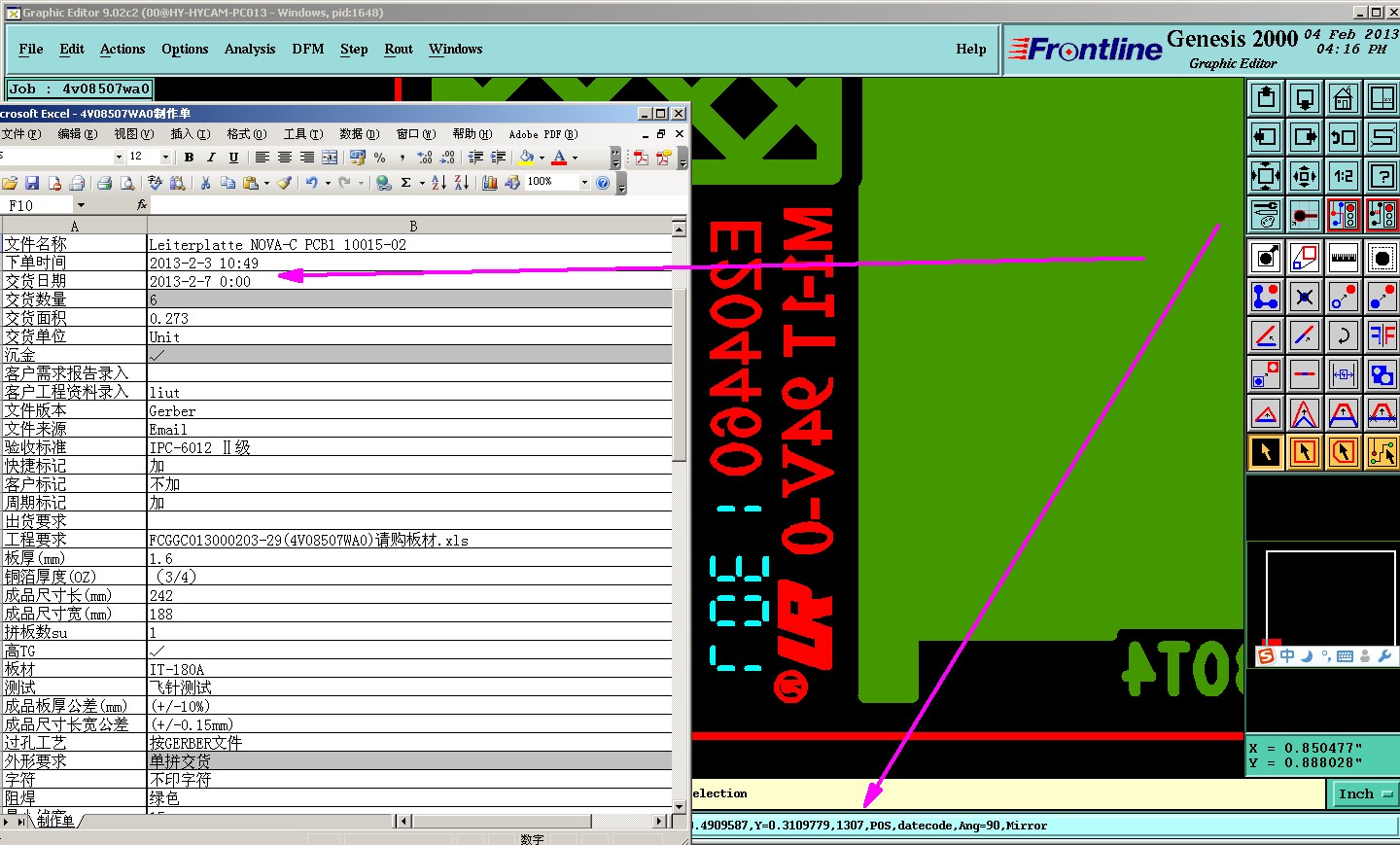
Task: Click the Name Box showing F10
Action: pyautogui.click(x=37, y=205)
